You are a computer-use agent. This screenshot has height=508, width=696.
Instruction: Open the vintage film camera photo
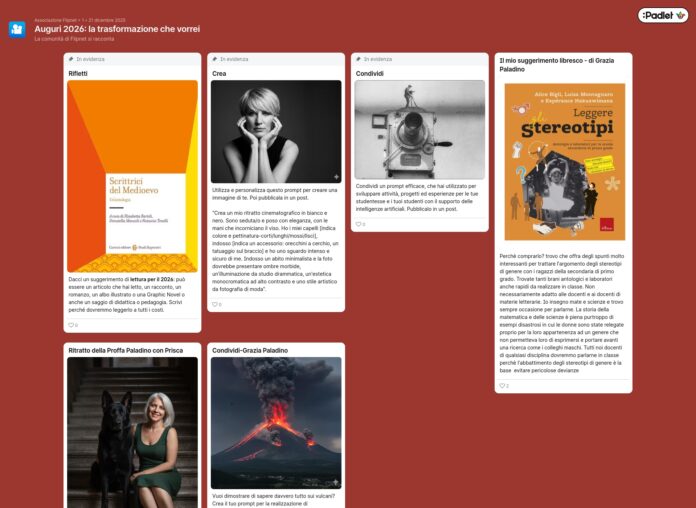click(x=419, y=129)
